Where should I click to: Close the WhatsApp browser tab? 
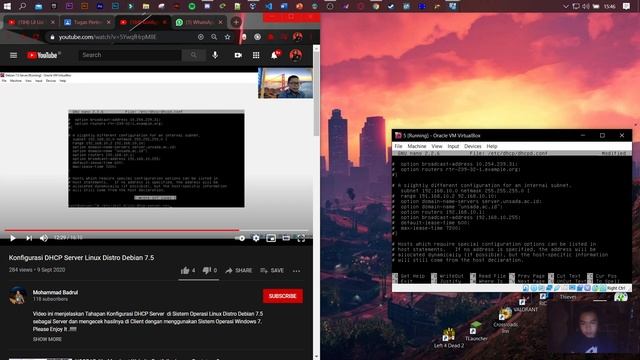click(x=220, y=22)
